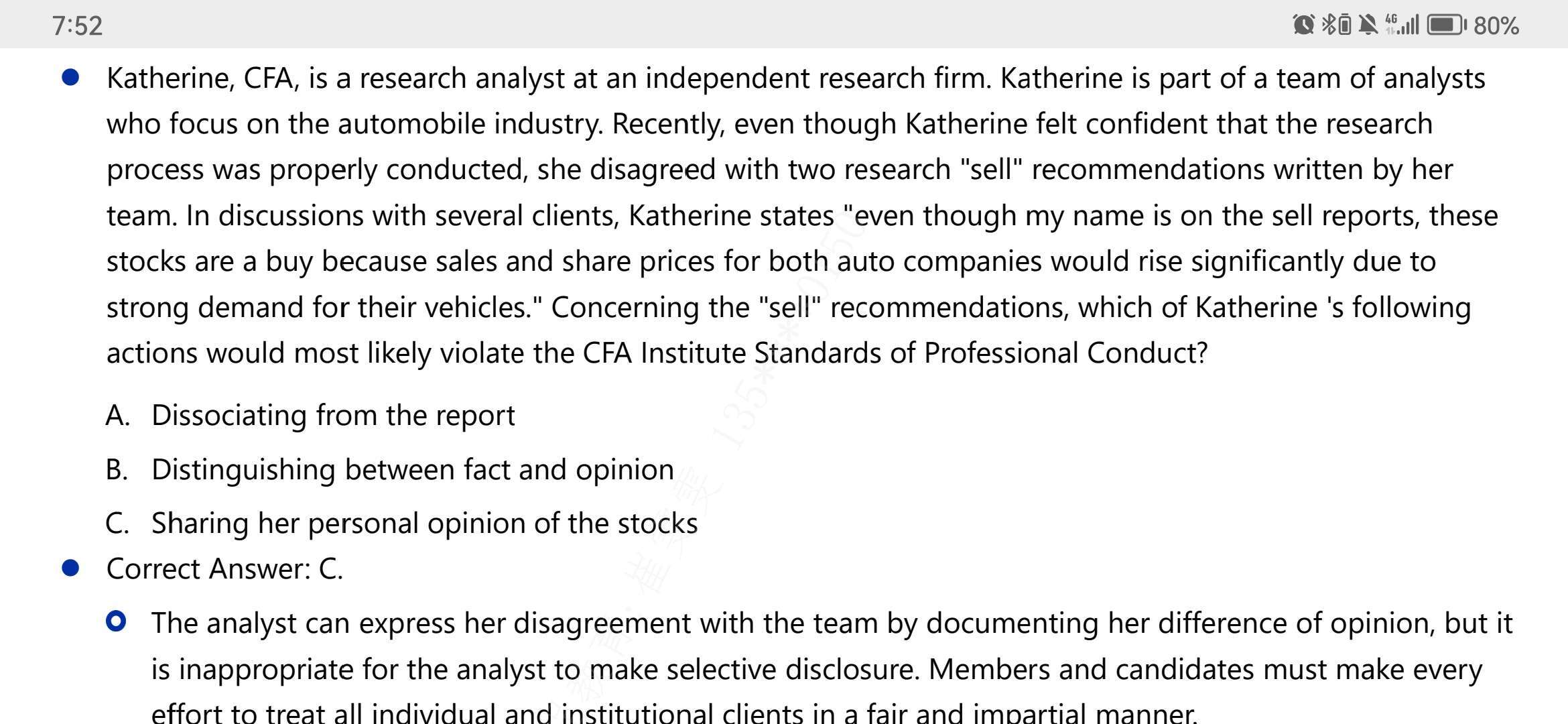This screenshot has height=724, width=1568.
Task: Tap the 80% battery percentage text
Action: click(1496, 25)
